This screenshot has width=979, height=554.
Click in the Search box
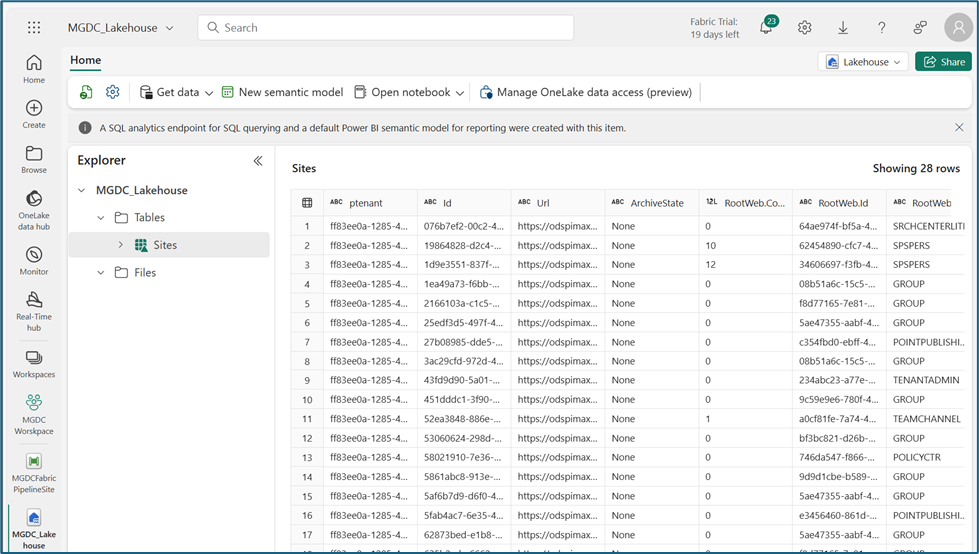(x=386, y=27)
